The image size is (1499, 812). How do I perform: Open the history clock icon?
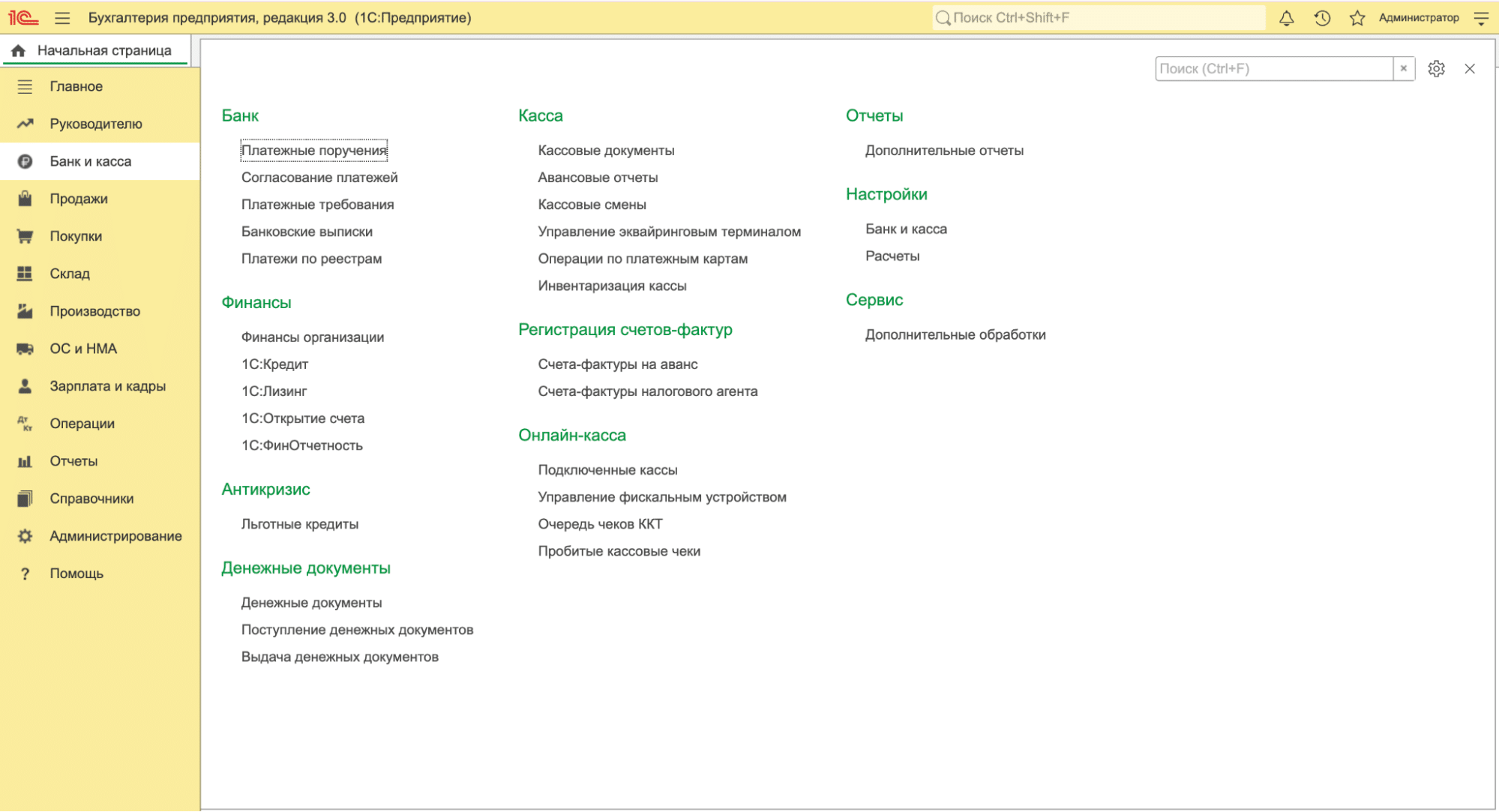coord(1322,18)
